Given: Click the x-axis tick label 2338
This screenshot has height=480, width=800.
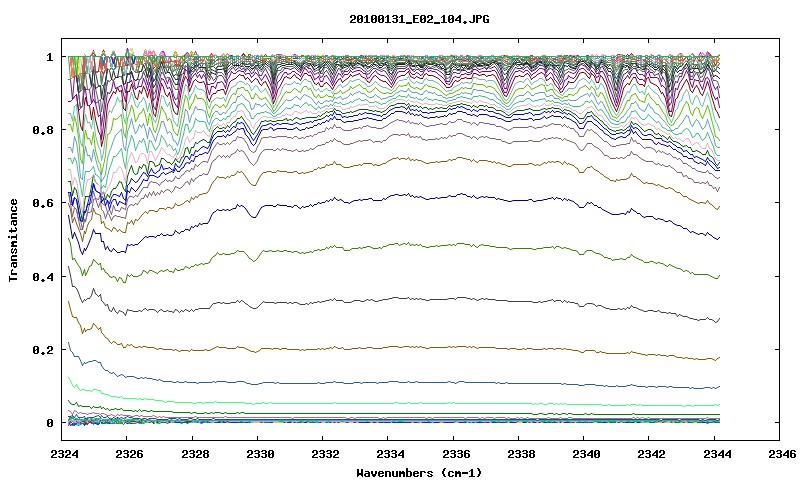Looking at the screenshot, I should click(x=521, y=454).
